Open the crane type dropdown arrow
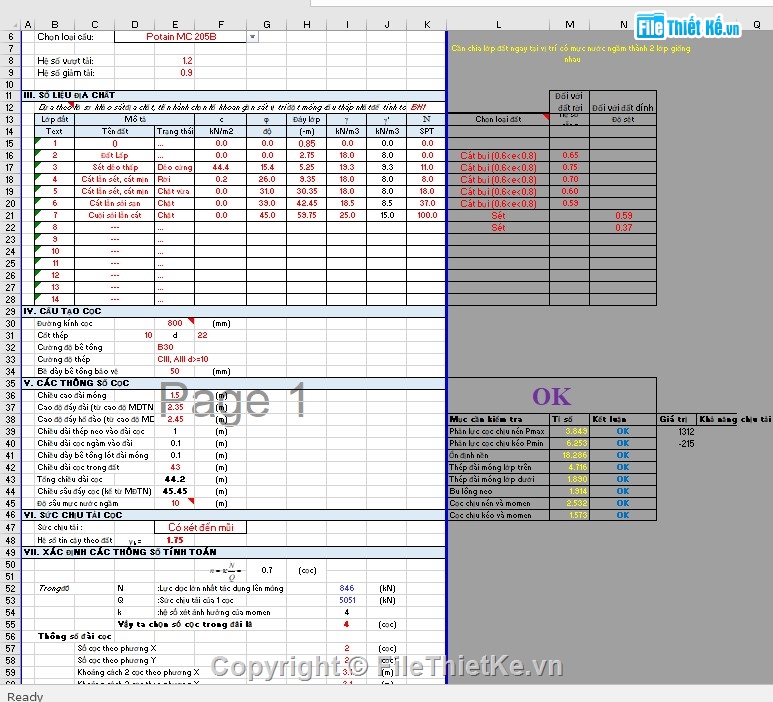The height and width of the screenshot is (702, 773). [x=252, y=37]
